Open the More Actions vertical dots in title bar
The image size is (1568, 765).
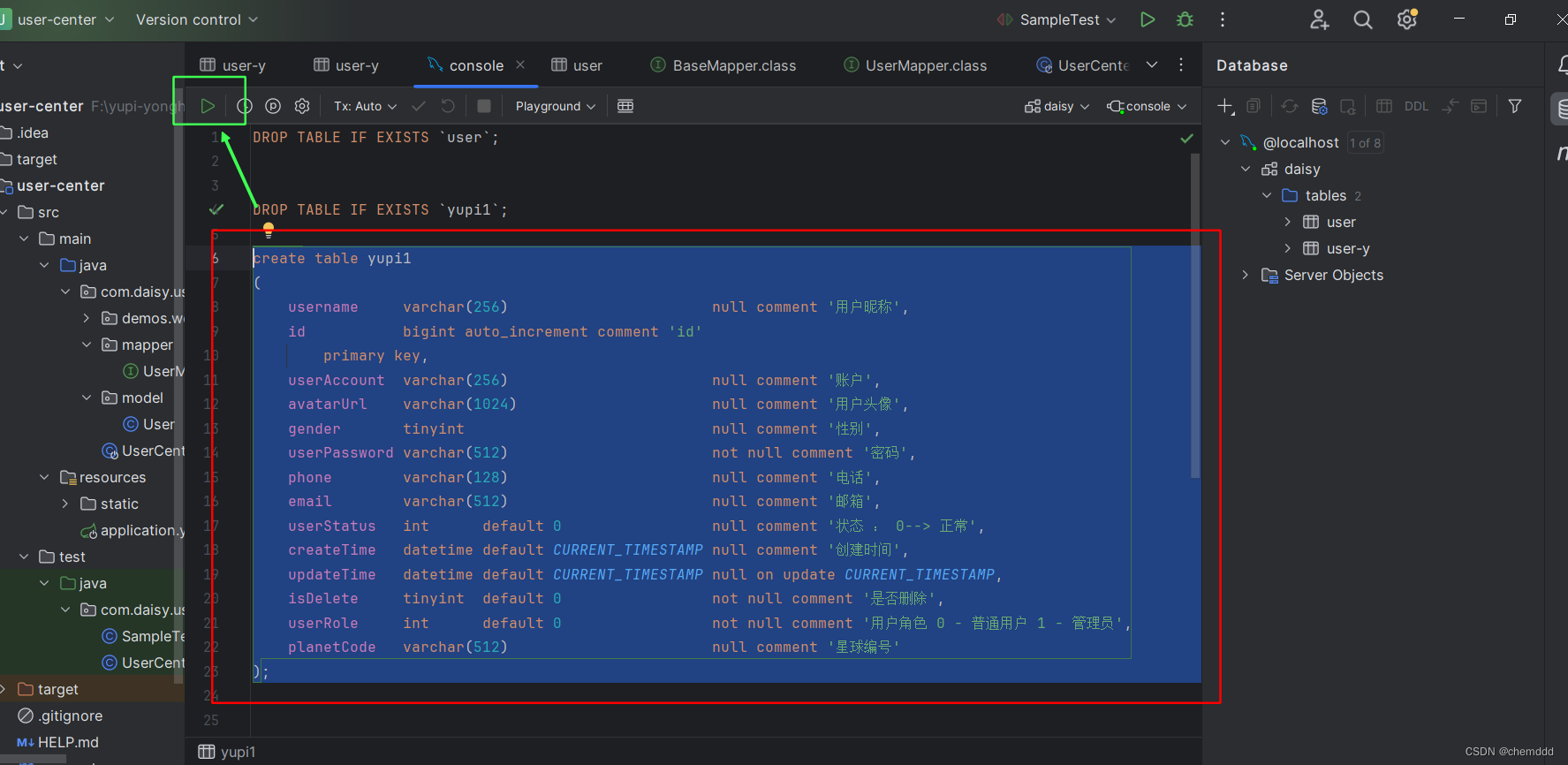point(1223,19)
